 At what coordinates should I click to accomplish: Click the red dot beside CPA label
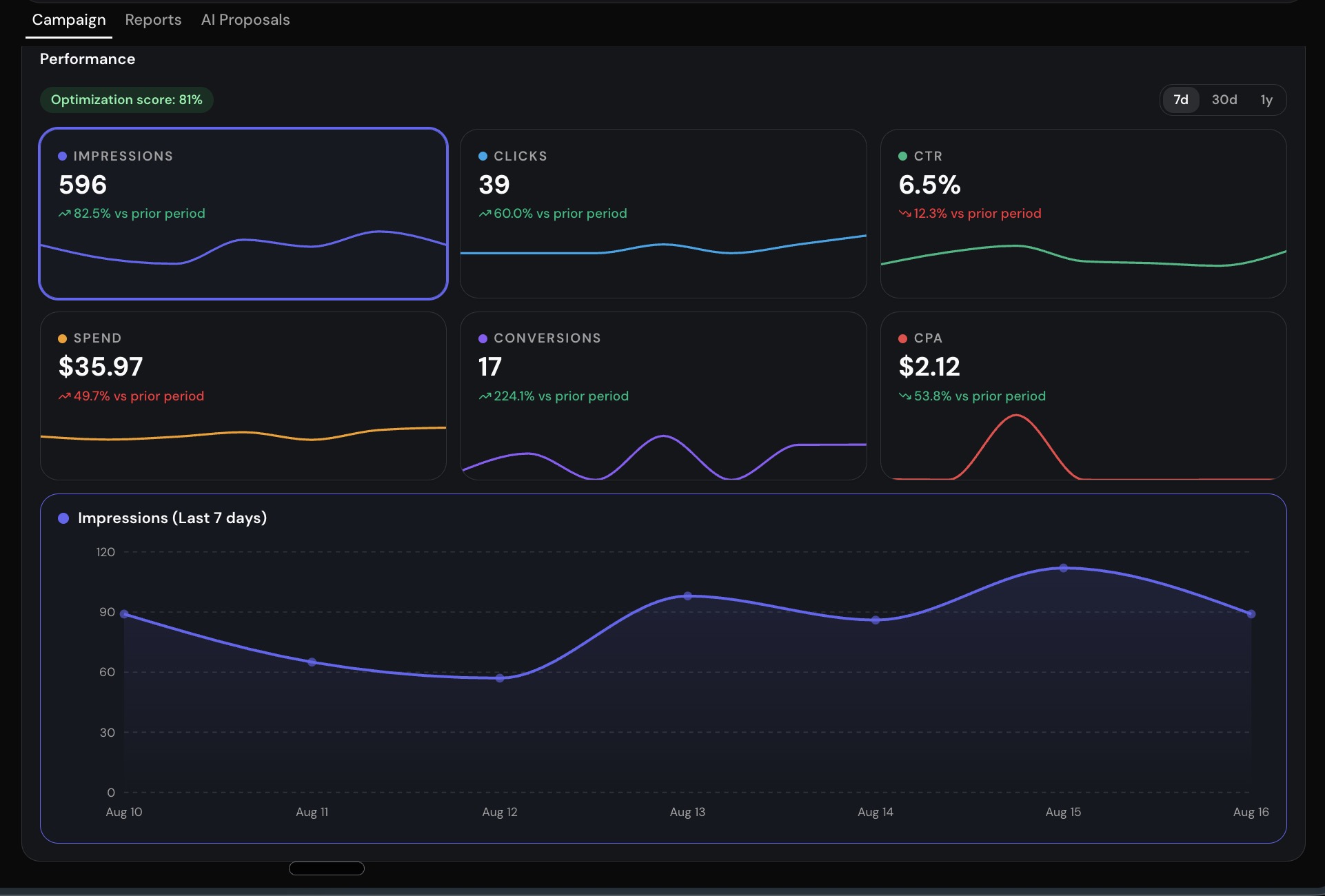pyautogui.click(x=902, y=338)
